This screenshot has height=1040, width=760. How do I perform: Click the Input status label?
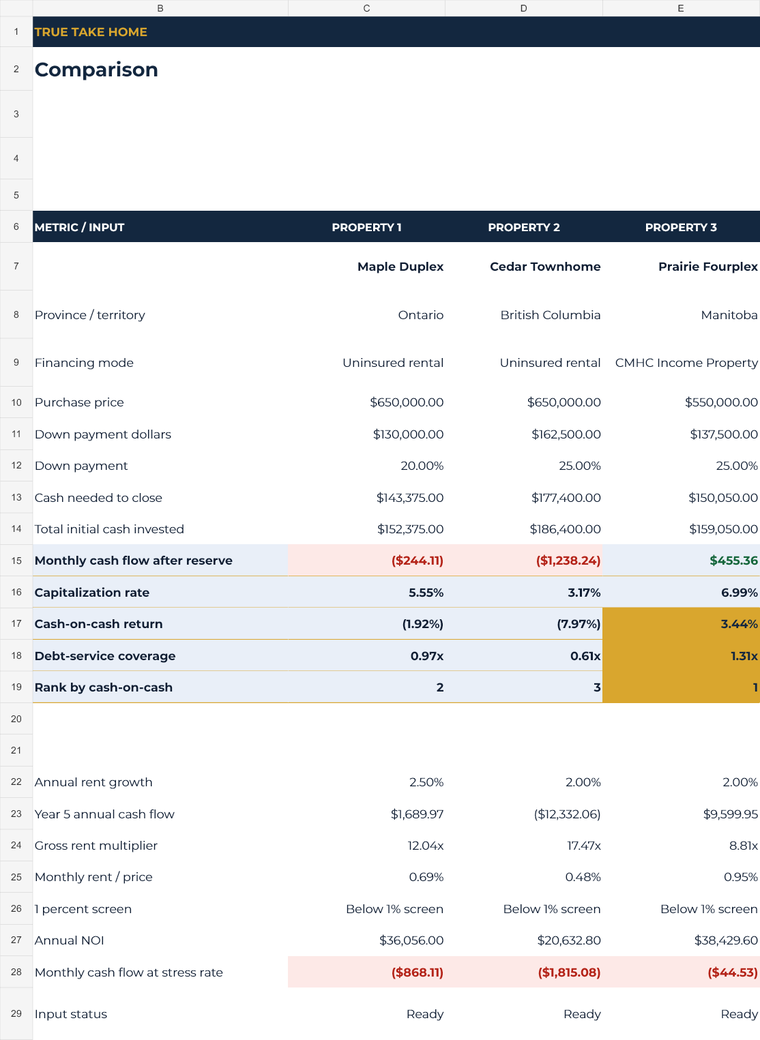71,1013
